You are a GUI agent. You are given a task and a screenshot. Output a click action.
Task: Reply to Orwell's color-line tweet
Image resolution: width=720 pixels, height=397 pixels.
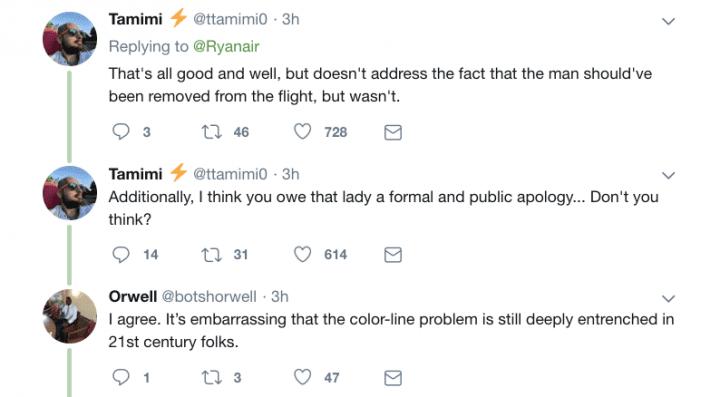tap(121, 377)
